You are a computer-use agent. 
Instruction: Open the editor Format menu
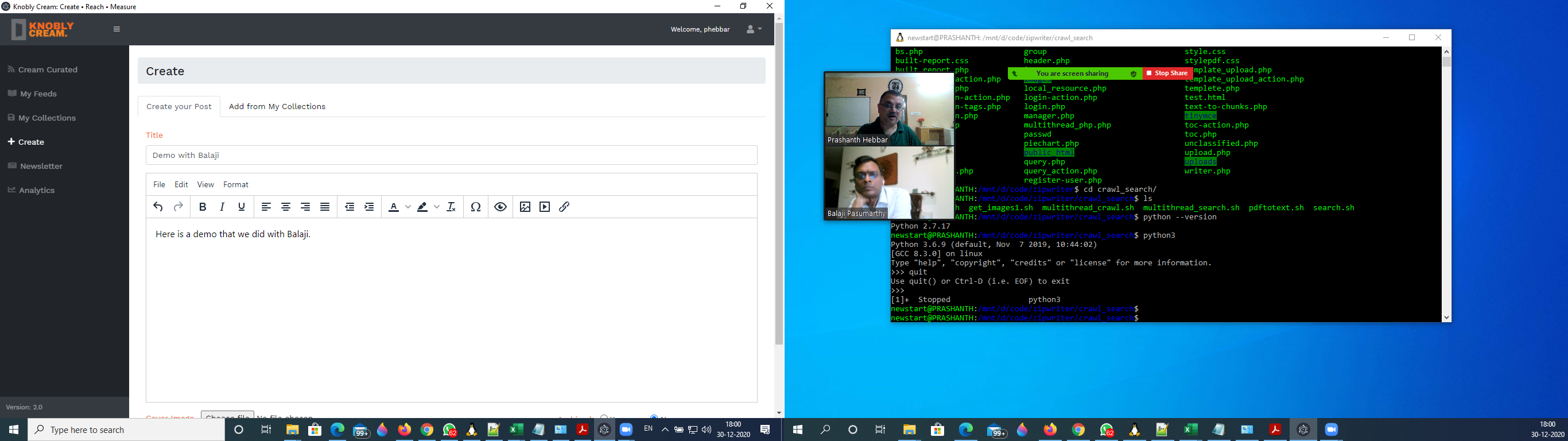point(235,184)
